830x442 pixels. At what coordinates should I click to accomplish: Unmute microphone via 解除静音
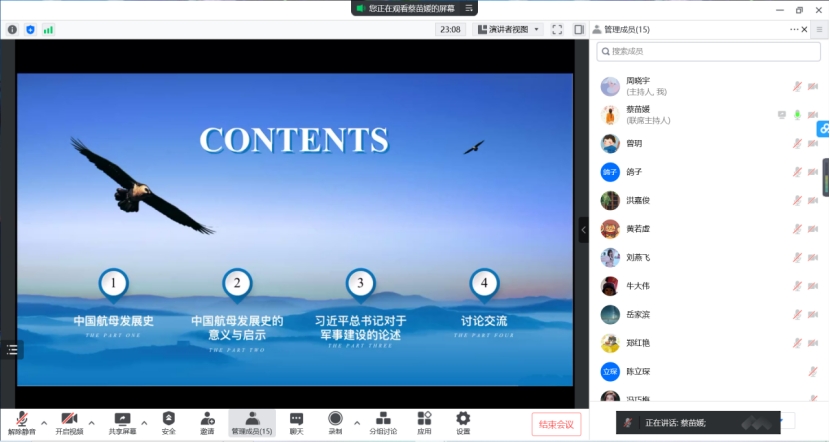click(20, 420)
